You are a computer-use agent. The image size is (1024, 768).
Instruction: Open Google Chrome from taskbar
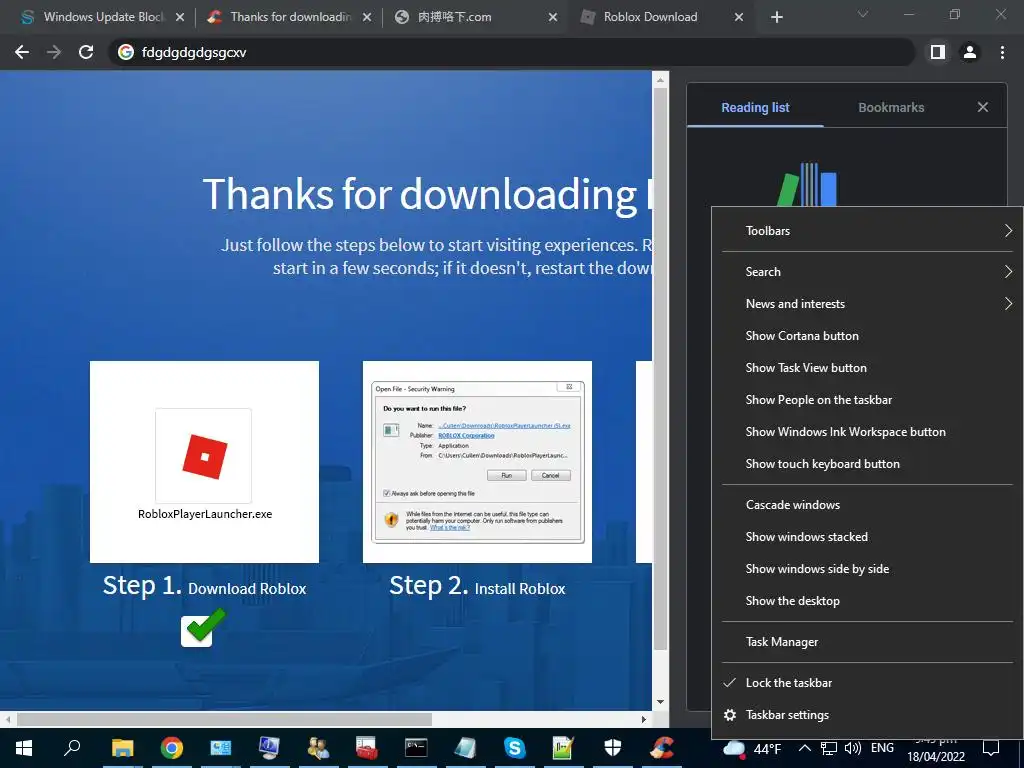[171, 748]
